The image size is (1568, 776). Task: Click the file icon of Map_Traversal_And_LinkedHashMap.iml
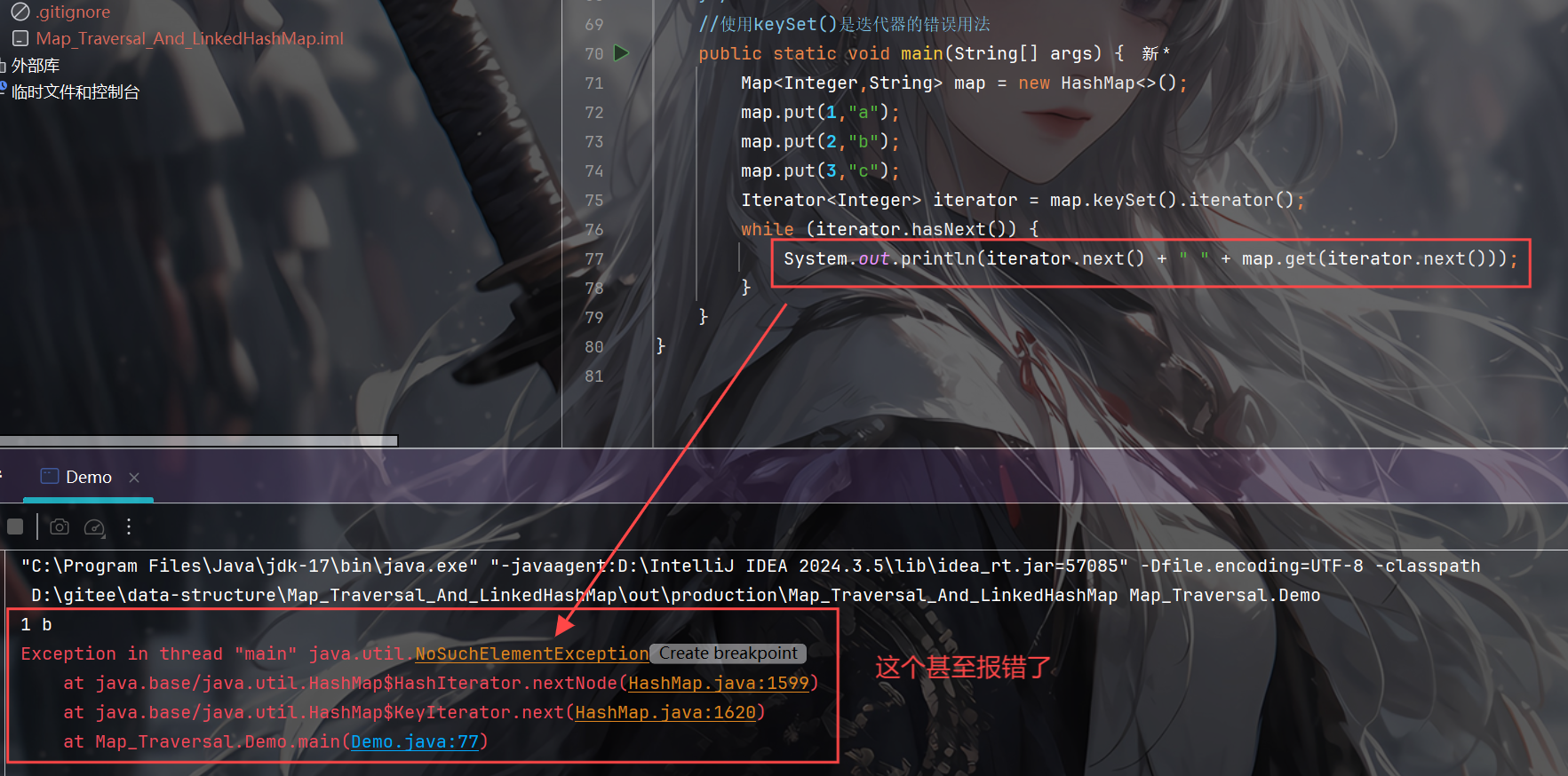click(20, 38)
